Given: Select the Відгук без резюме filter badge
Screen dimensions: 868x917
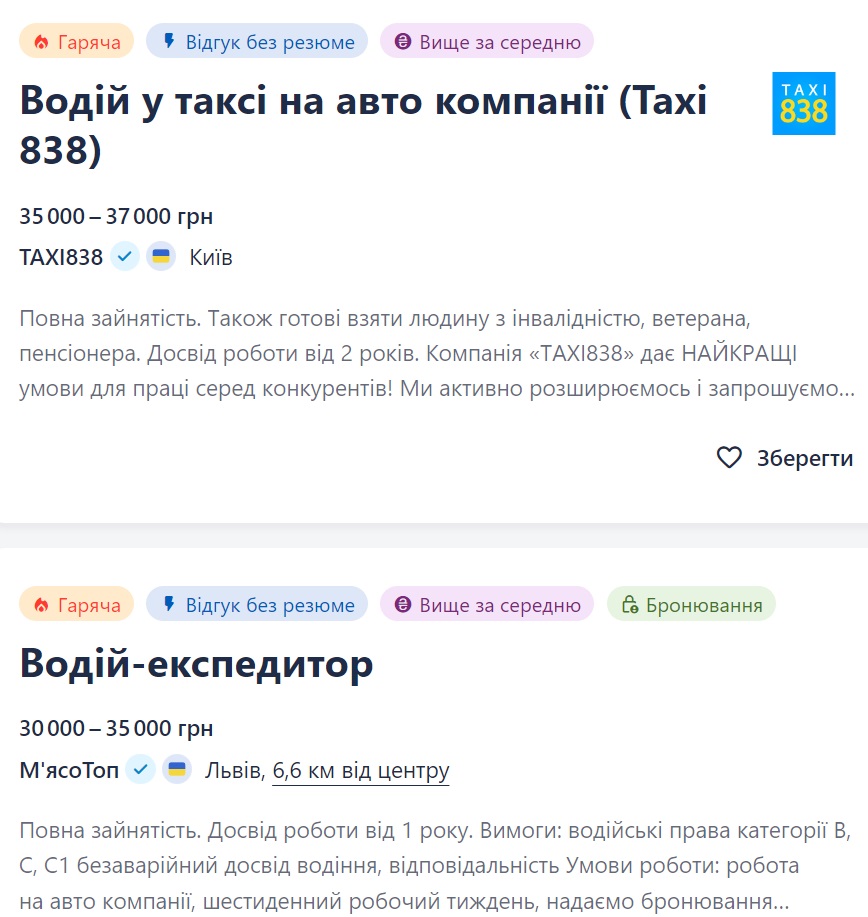Looking at the screenshot, I should pos(256,41).
